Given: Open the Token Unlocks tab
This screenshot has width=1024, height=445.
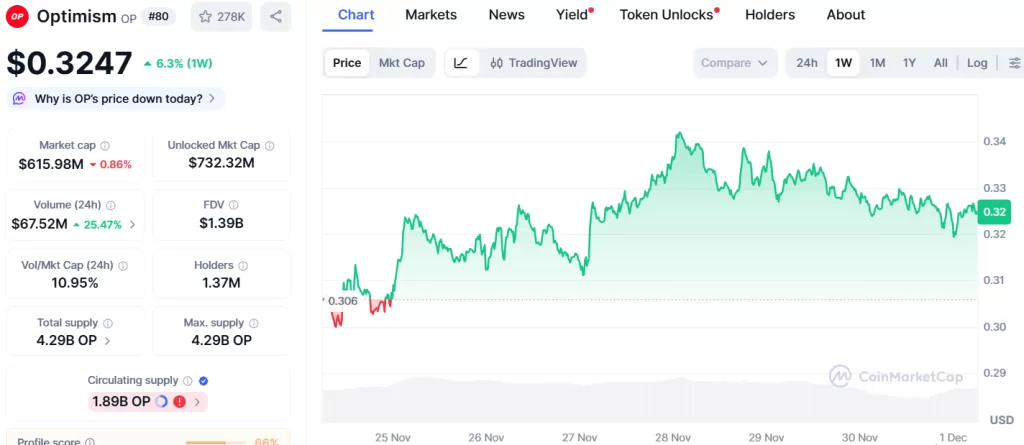Looking at the screenshot, I should (x=667, y=15).
